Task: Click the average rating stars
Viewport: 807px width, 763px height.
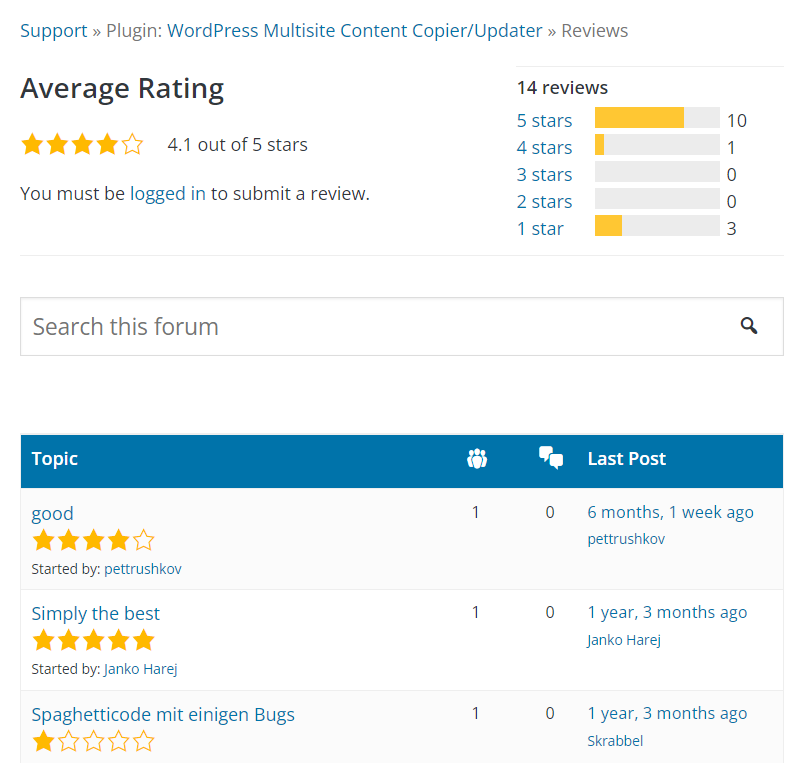Action: pyautogui.click(x=82, y=144)
